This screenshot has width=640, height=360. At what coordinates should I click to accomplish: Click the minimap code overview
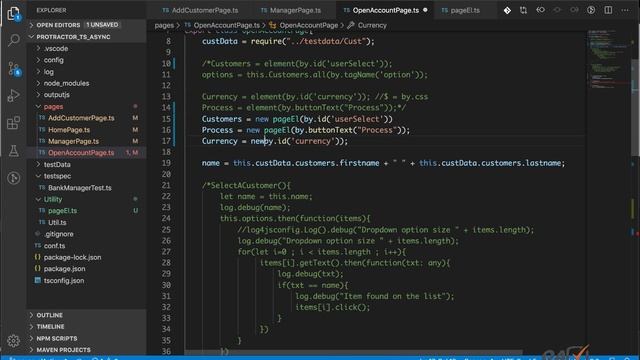tap(608, 59)
